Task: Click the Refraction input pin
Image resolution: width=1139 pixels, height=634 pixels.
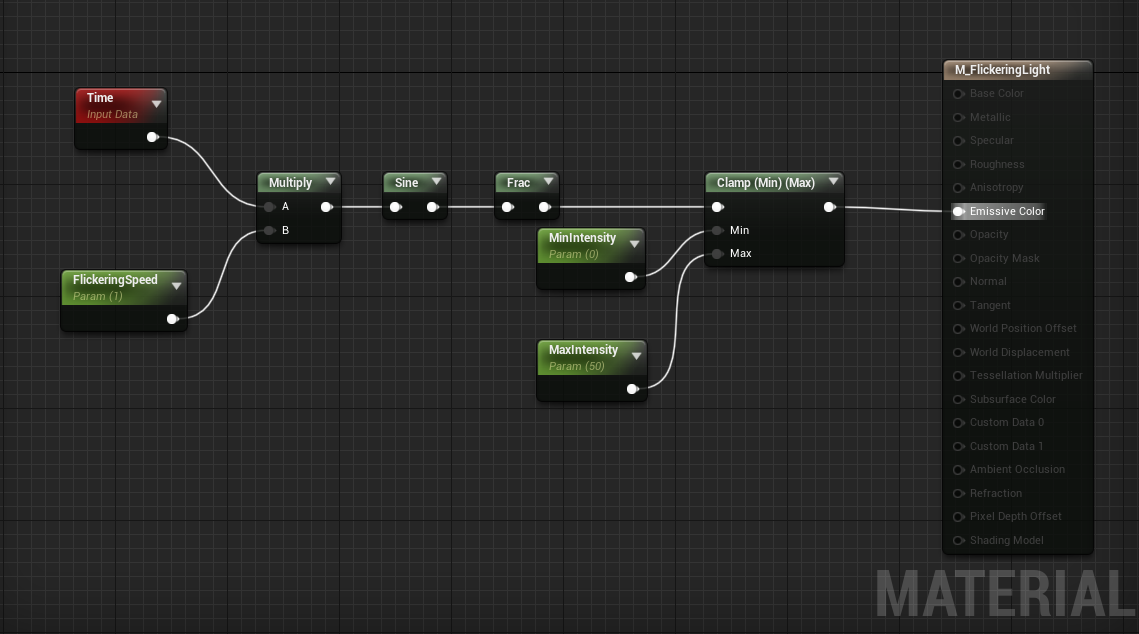Action: pyautogui.click(x=959, y=493)
